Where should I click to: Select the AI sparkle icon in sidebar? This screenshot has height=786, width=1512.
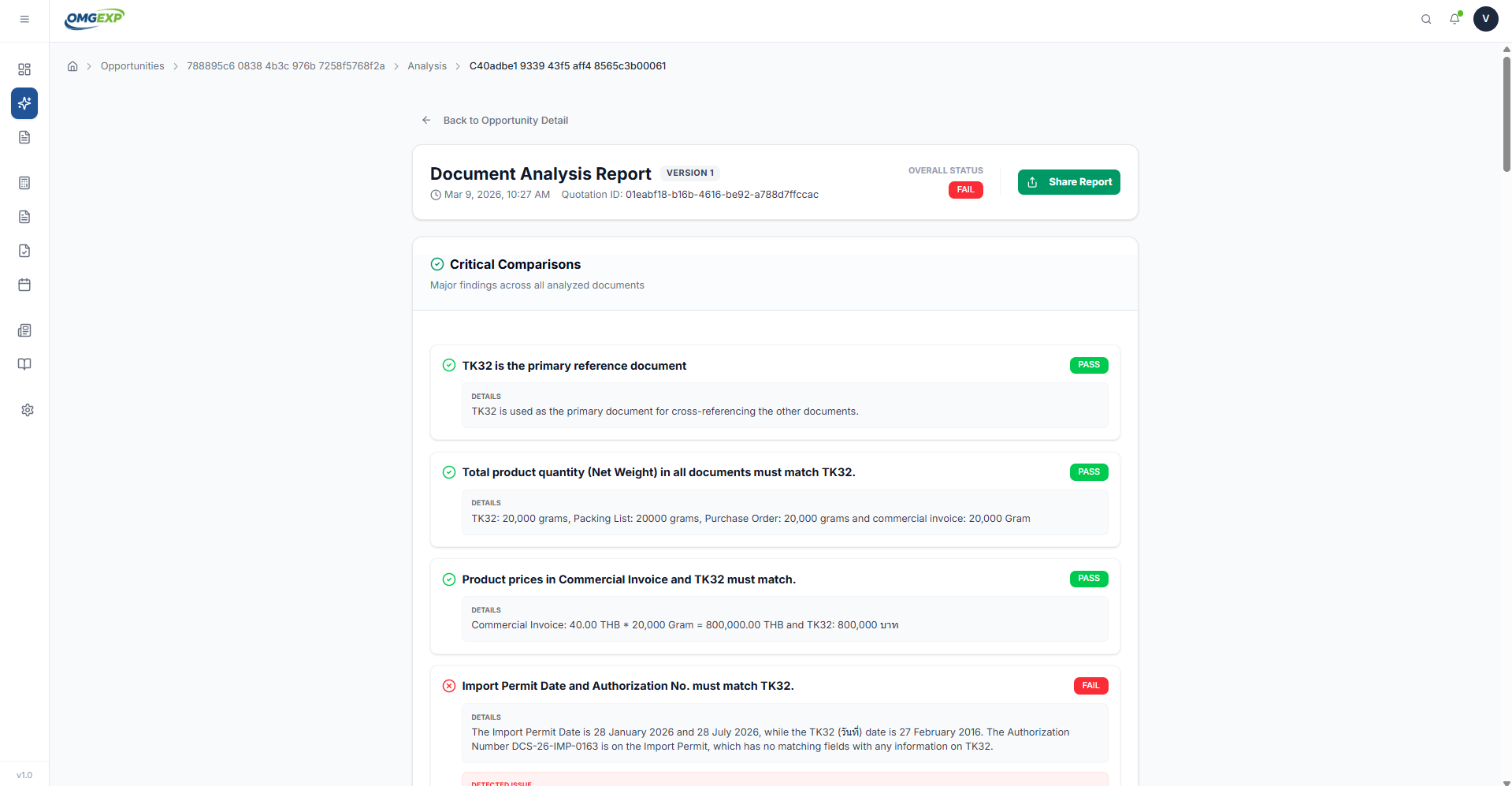point(24,103)
